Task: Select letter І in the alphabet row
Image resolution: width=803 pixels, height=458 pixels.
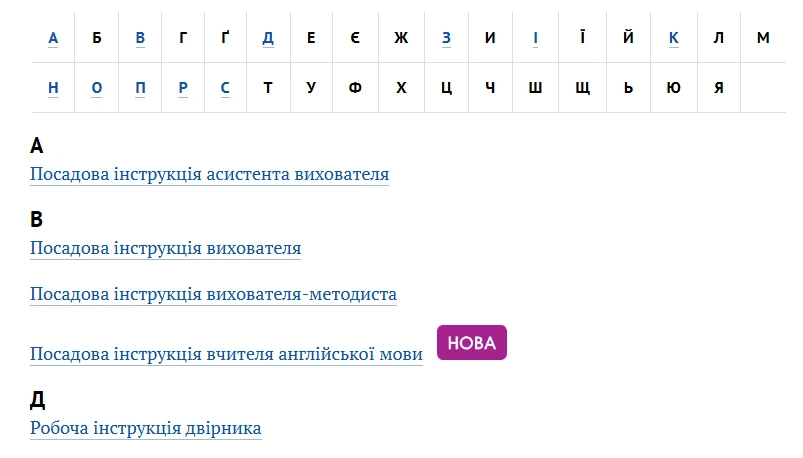Action: (535, 38)
